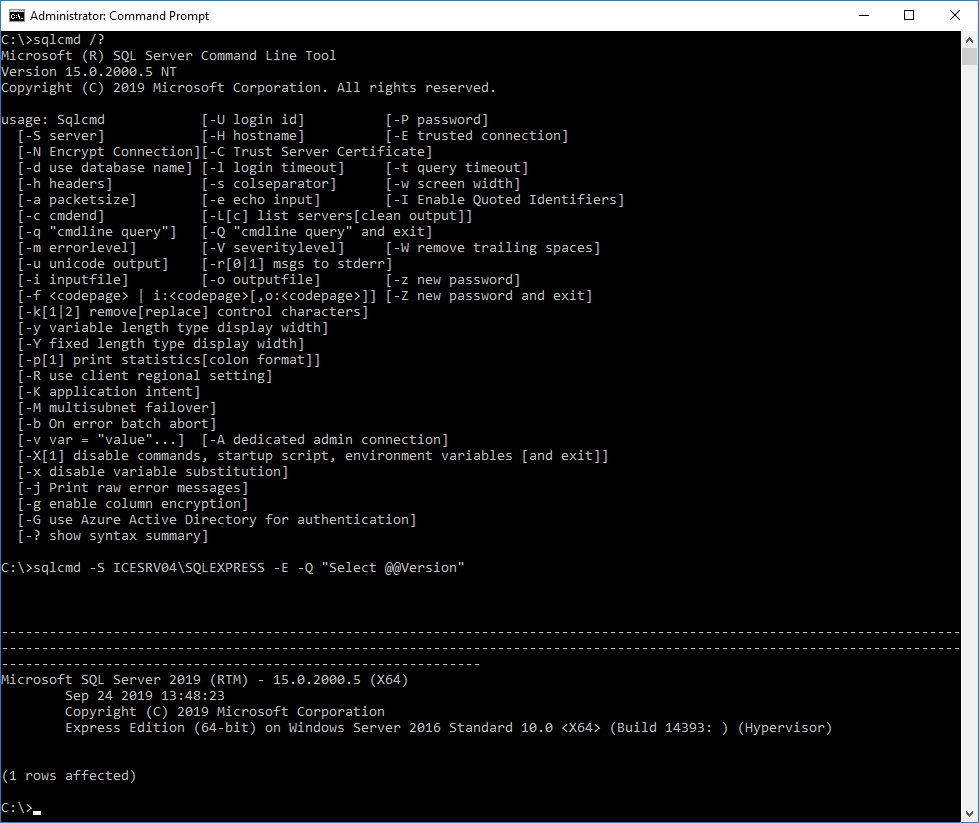Click the "print statistics[colon format]" option

[169, 360]
